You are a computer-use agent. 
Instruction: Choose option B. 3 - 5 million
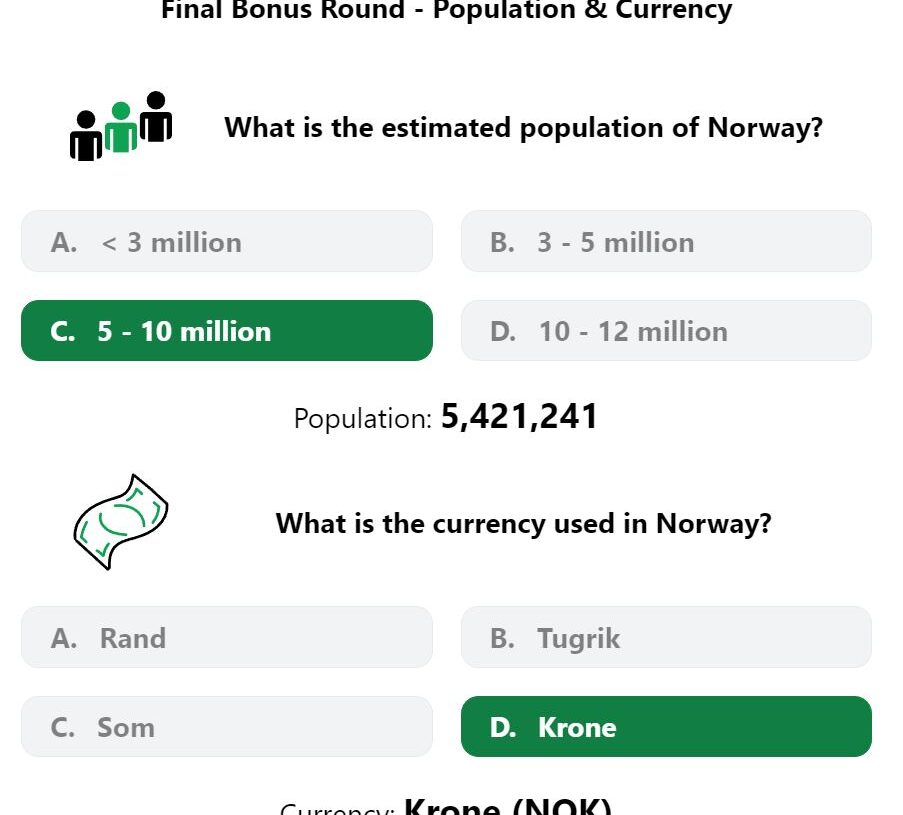click(666, 241)
